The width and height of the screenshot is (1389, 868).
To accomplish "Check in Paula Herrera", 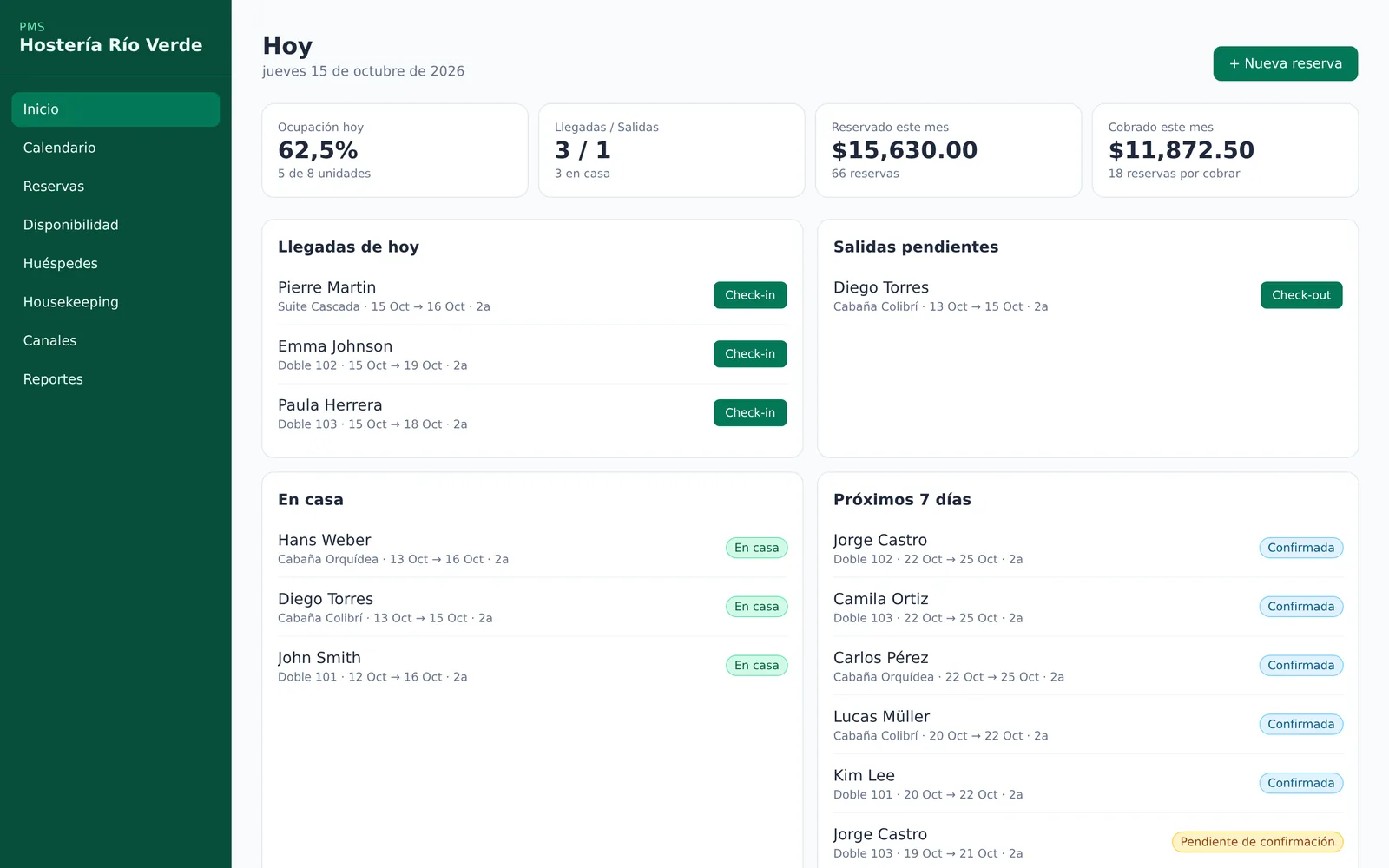I will click(x=750, y=413).
